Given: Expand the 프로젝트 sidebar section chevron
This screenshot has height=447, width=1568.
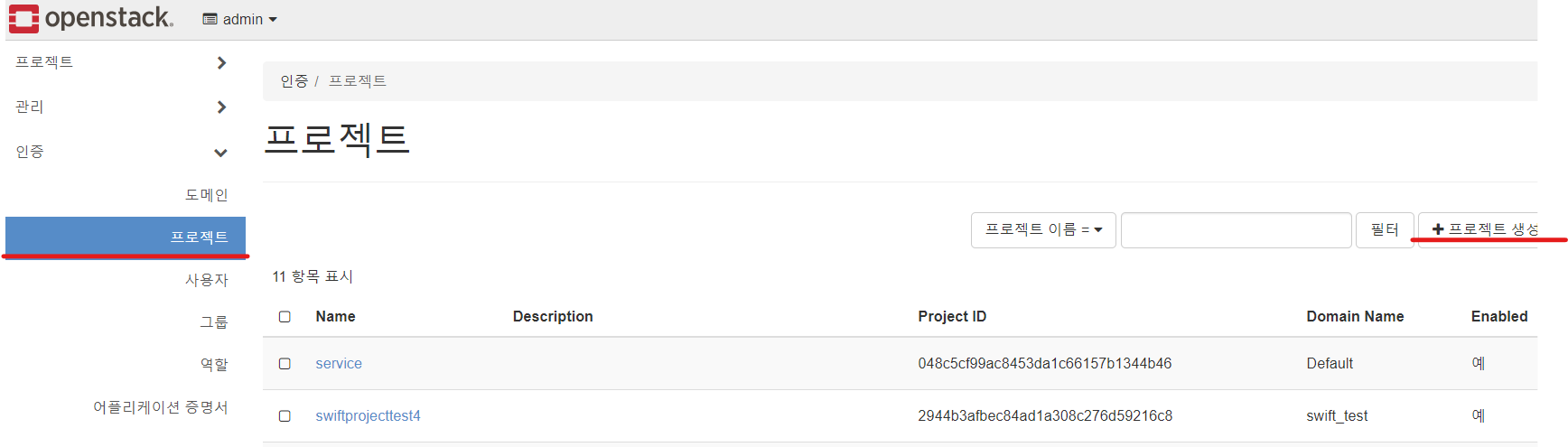Looking at the screenshot, I should pos(221,62).
